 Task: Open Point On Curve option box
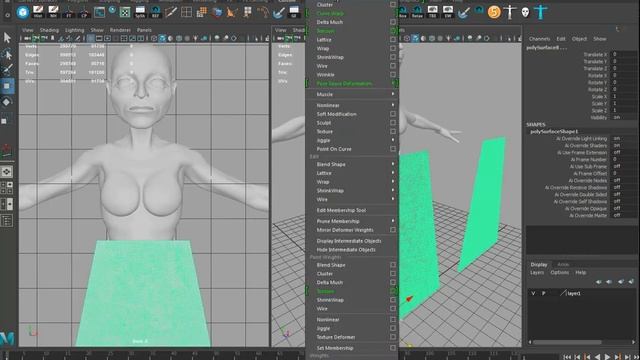coord(393,149)
